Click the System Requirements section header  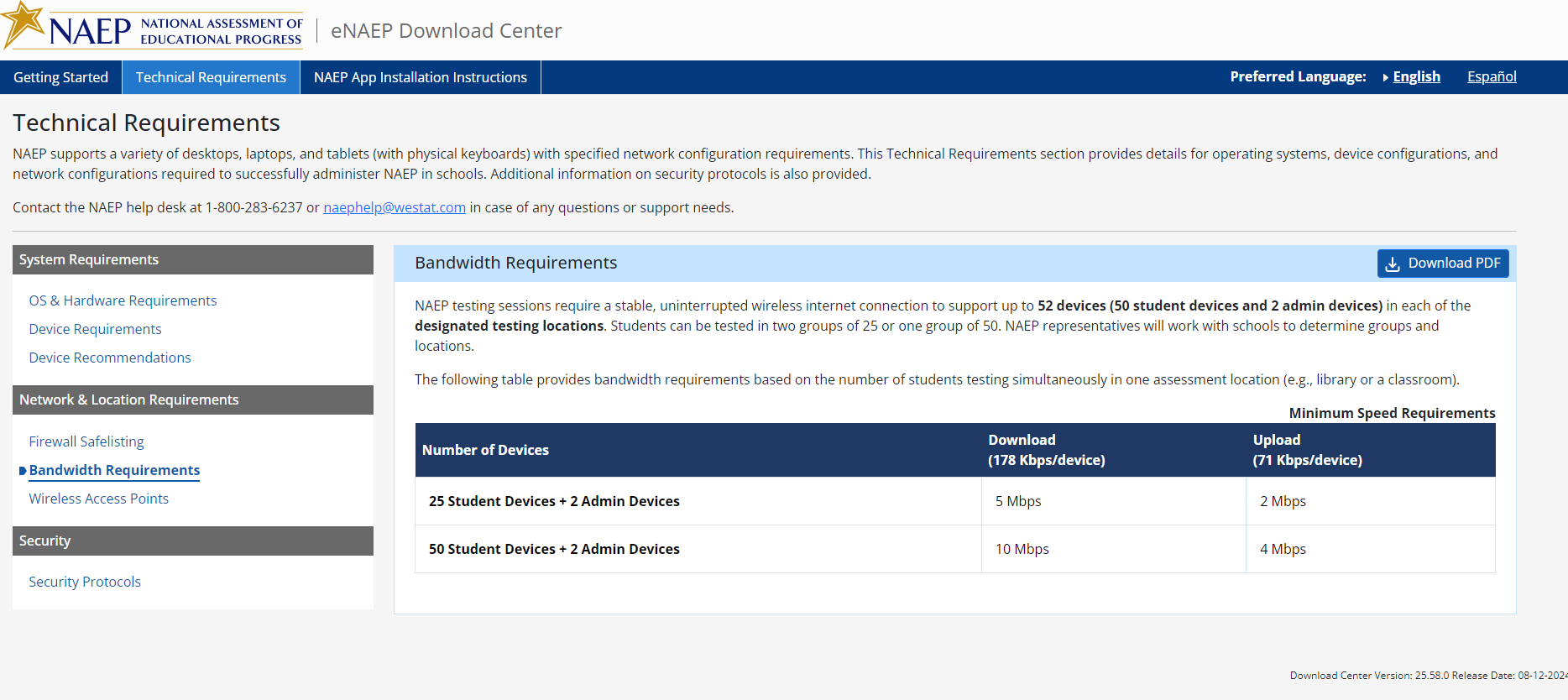coord(193,260)
